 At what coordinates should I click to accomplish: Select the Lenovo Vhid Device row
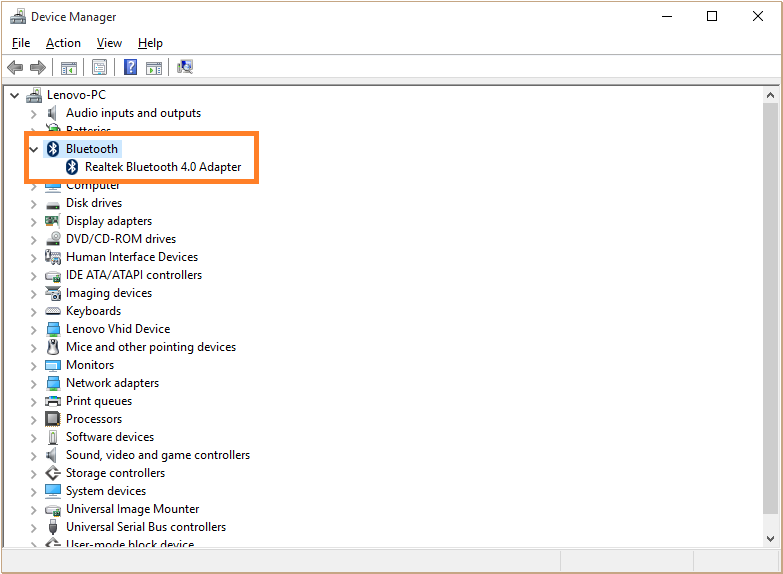click(x=118, y=329)
